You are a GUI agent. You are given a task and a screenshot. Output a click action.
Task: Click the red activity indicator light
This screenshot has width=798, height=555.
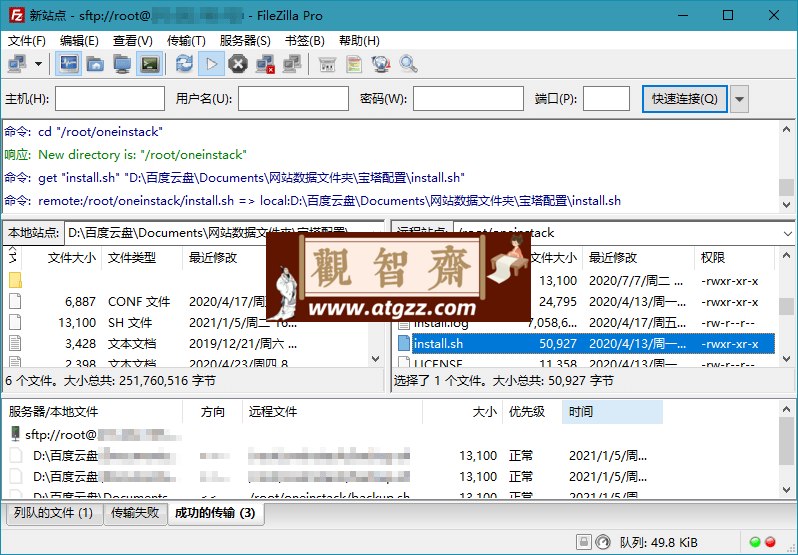pyautogui.click(x=771, y=542)
